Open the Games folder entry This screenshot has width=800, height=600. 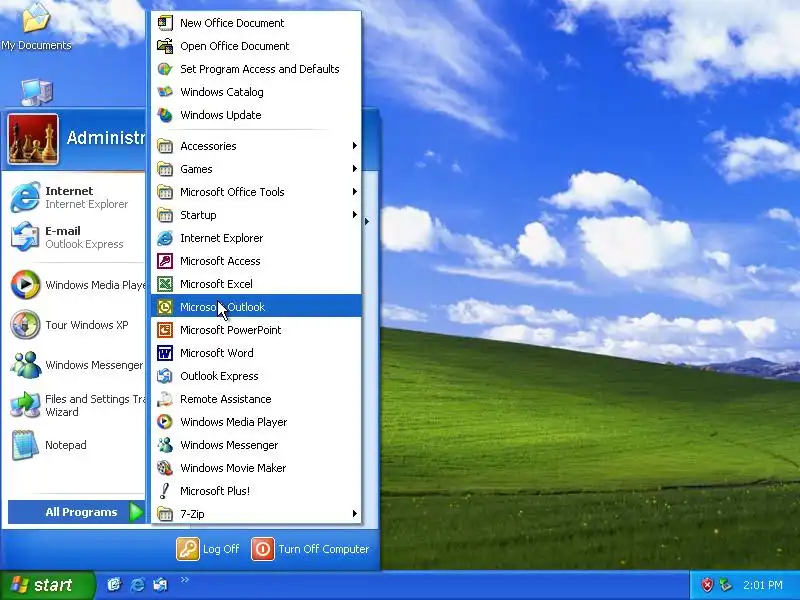[x=256, y=169]
